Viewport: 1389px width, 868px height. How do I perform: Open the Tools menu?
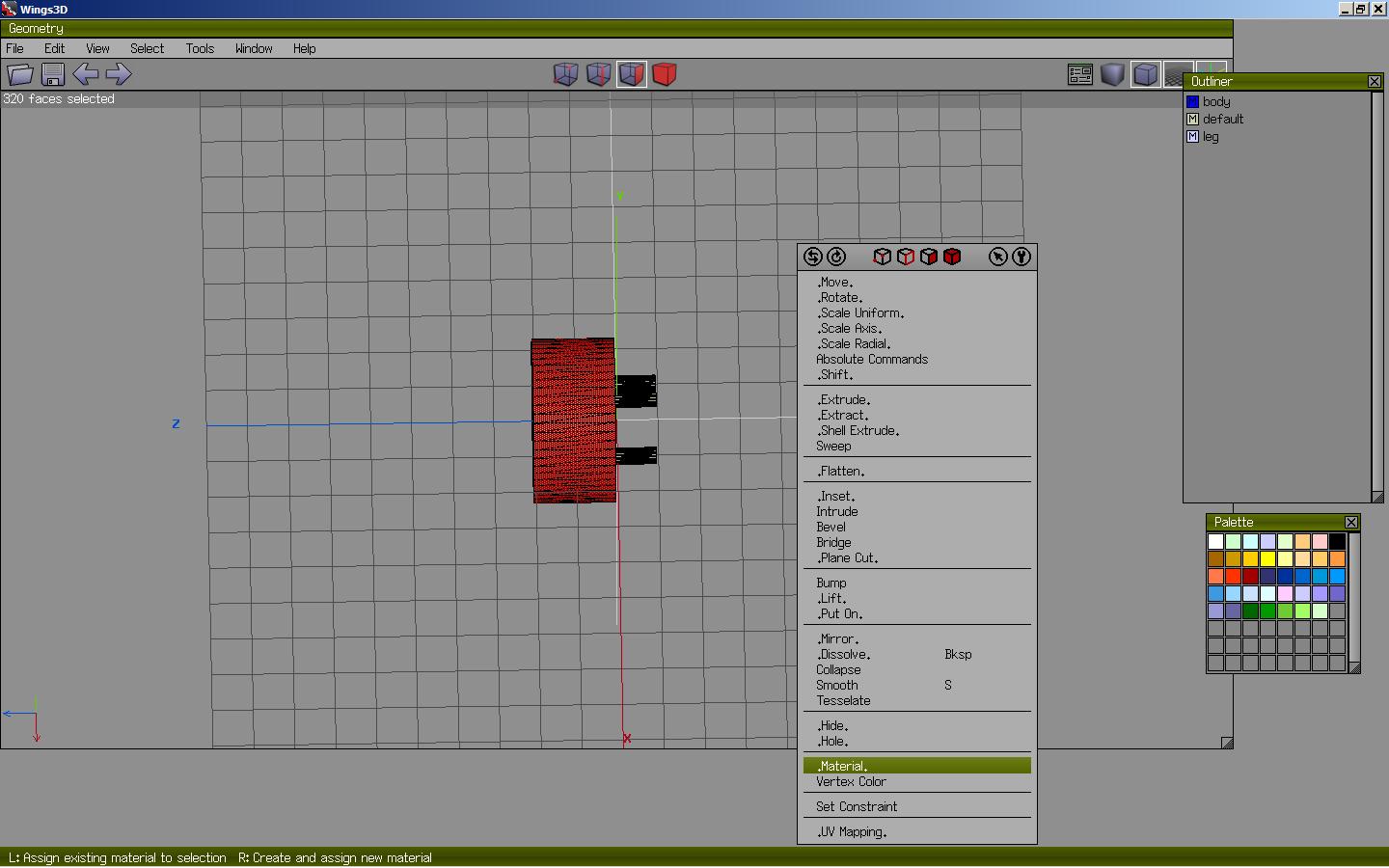[x=200, y=48]
